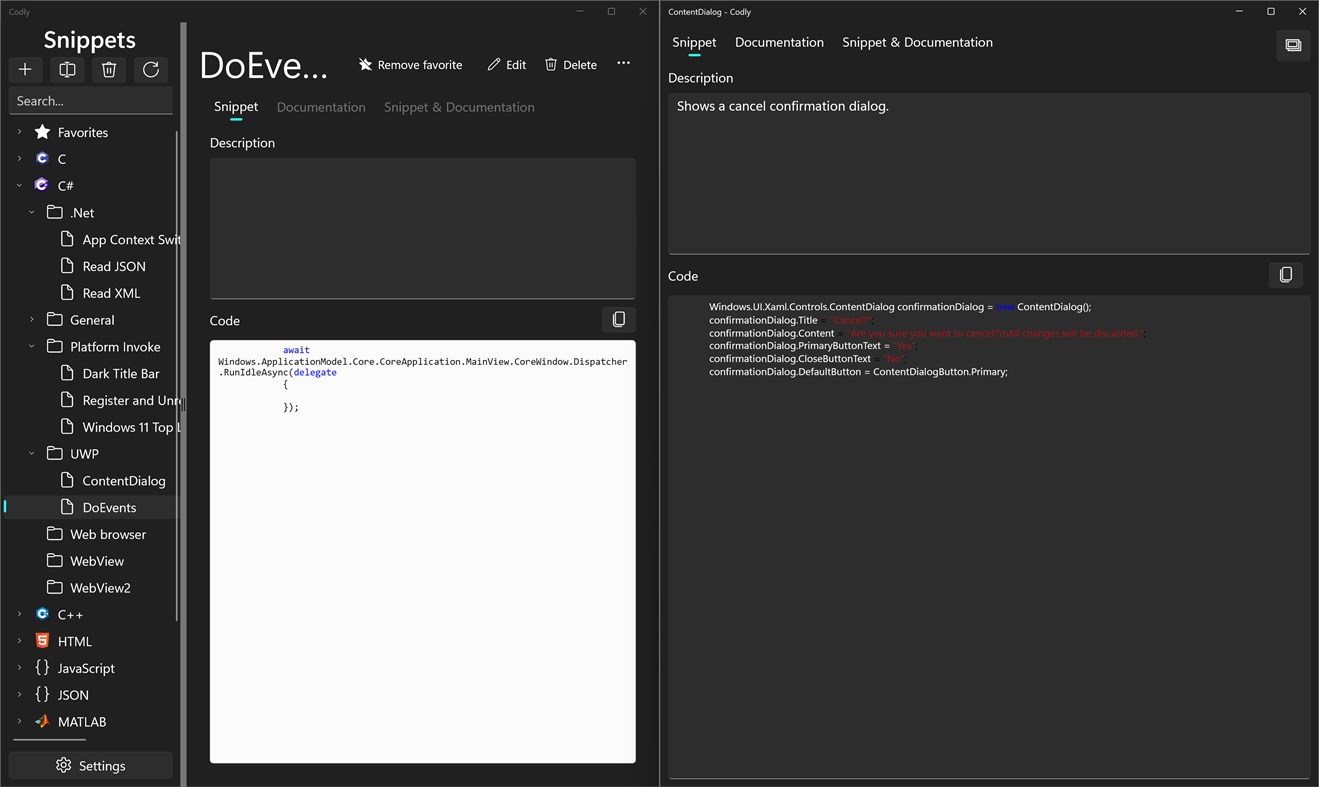Collapse the Platform Invoke folder
The image size is (1319, 787).
click(x=32, y=346)
